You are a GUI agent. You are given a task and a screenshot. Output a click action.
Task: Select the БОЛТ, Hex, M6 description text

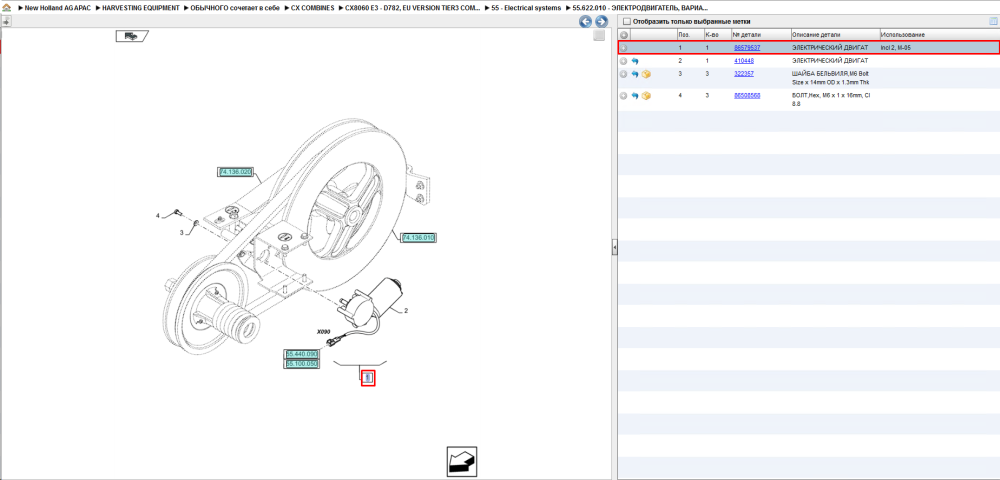pyautogui.click(x=831, y=99)
